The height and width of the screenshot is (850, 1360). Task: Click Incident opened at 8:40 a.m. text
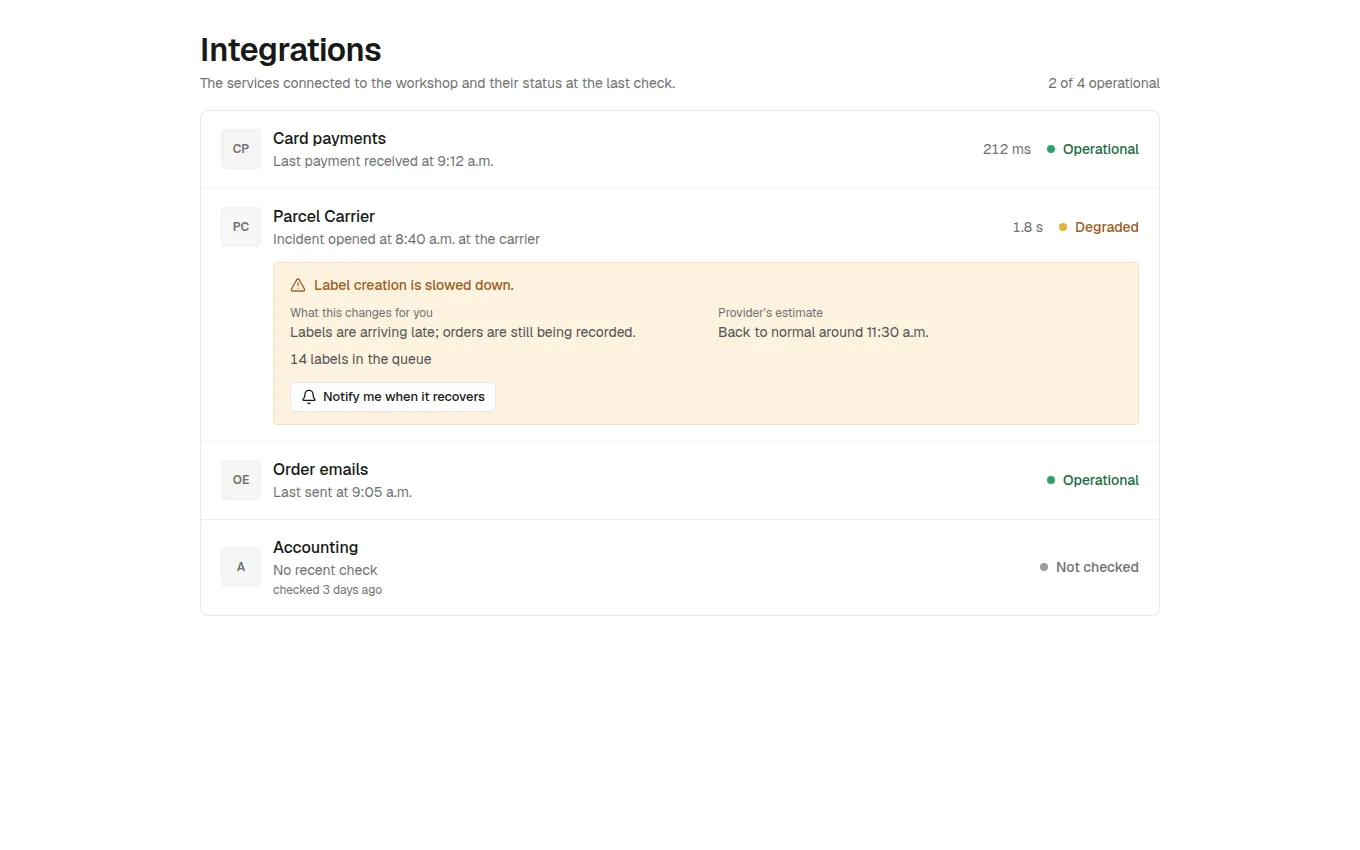(x=406, y=239)
